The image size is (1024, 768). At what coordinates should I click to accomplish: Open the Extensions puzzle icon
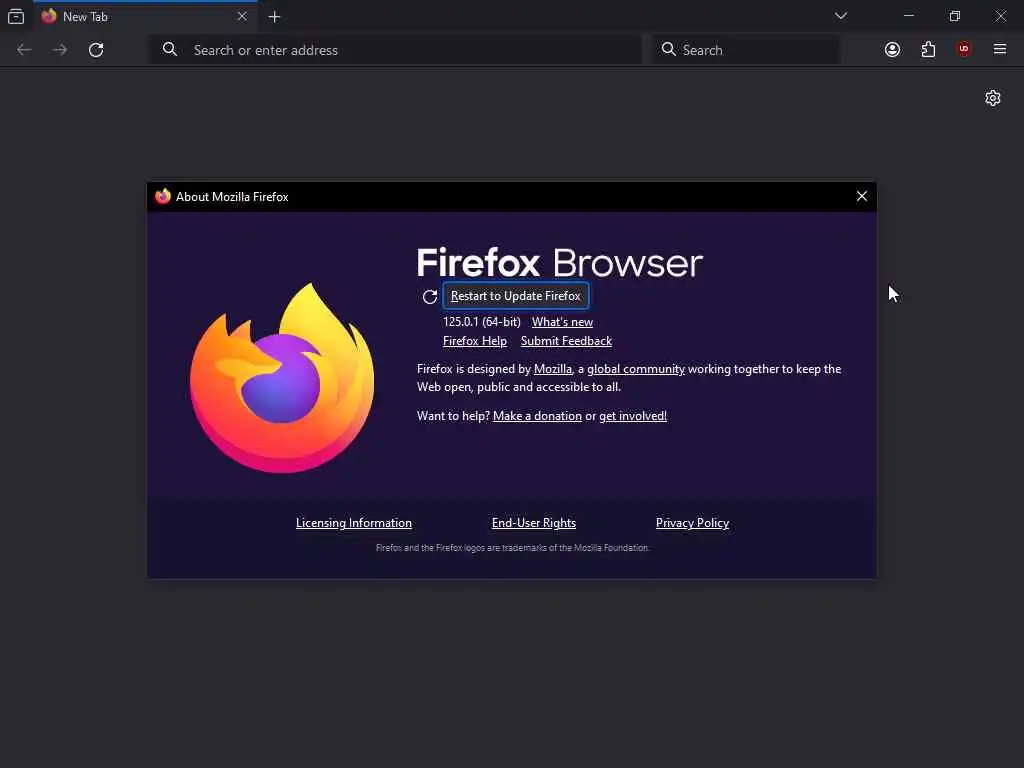point(928,50)
